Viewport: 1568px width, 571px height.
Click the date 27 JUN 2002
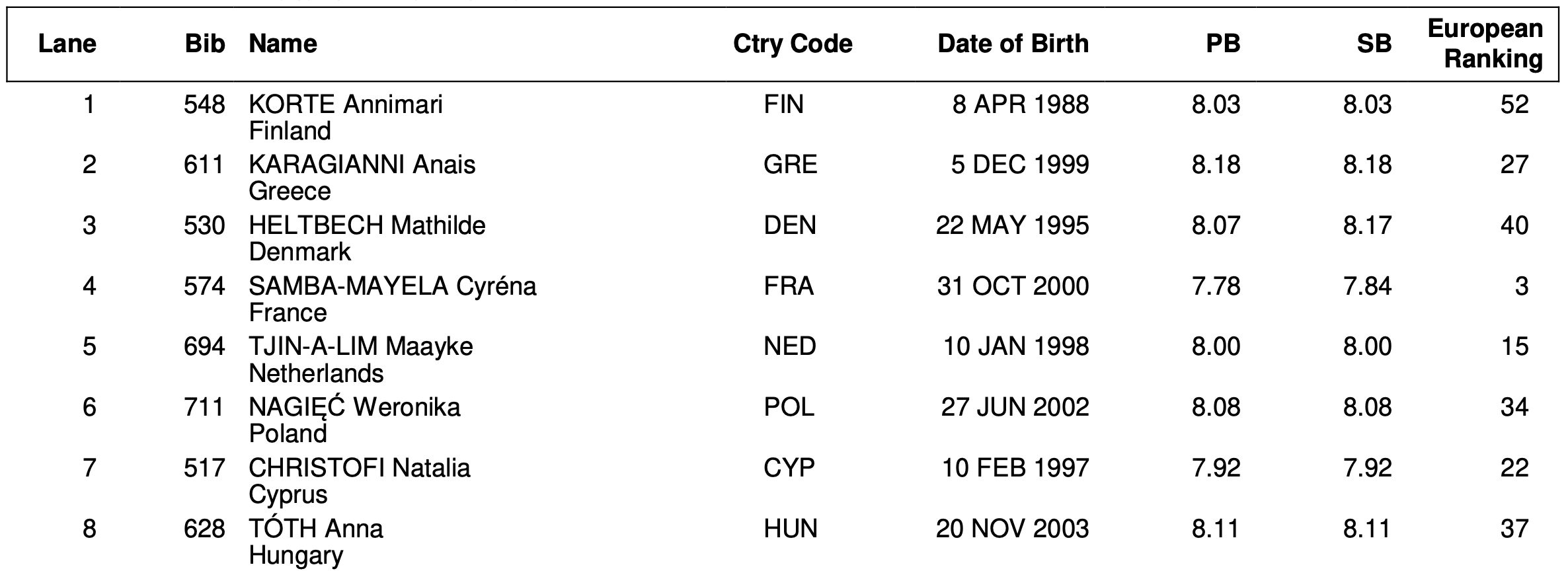[x=1015, y=407]
